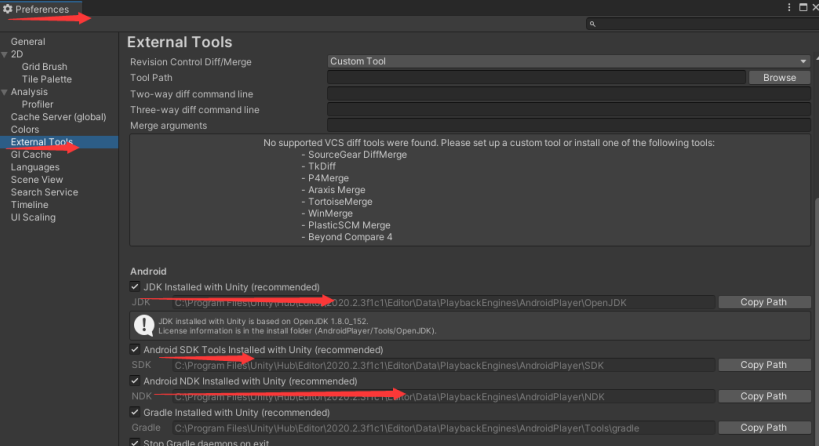Copy the Gradle path
The image size is (819, 446).
[x=763, y=428]
